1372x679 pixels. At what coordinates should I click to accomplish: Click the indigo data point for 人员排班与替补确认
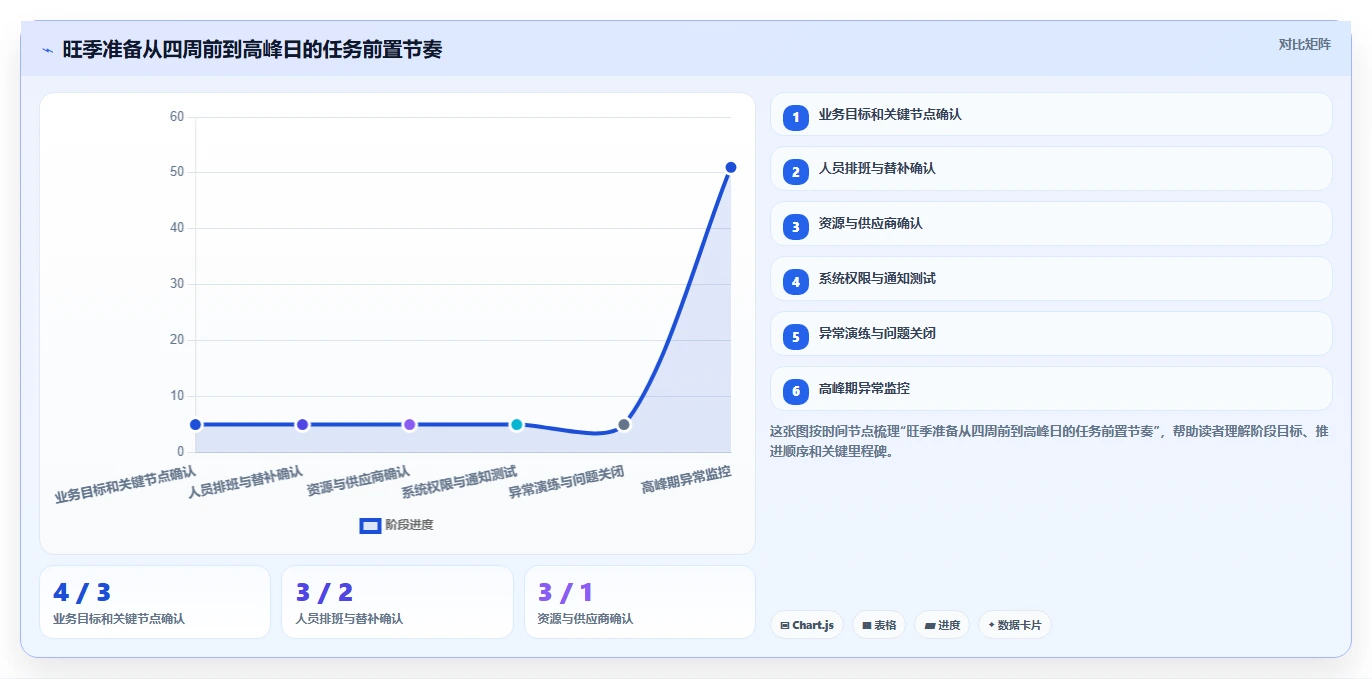pos(303,425)
